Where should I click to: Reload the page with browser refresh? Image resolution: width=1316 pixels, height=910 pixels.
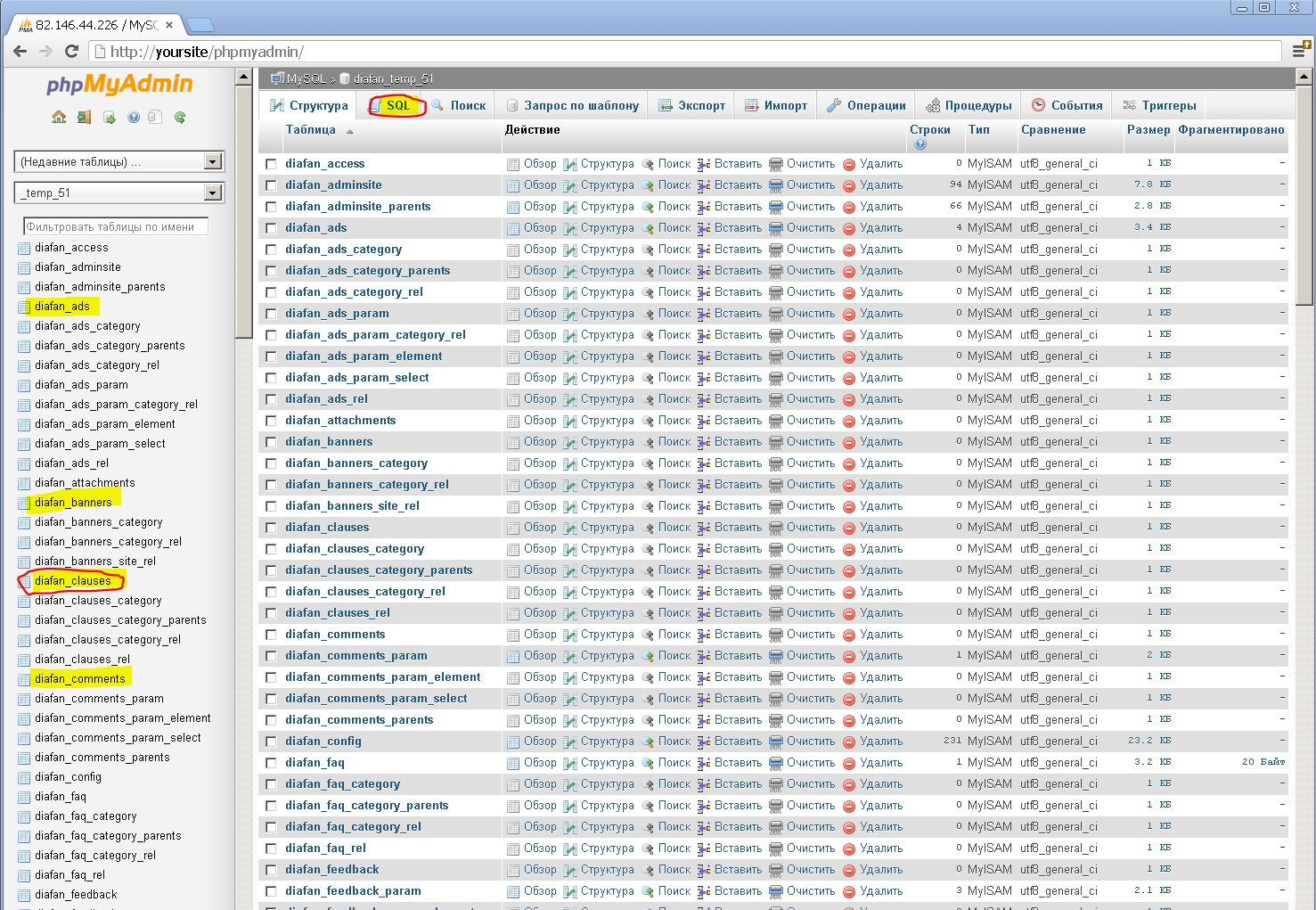click(x=73, y=52)
